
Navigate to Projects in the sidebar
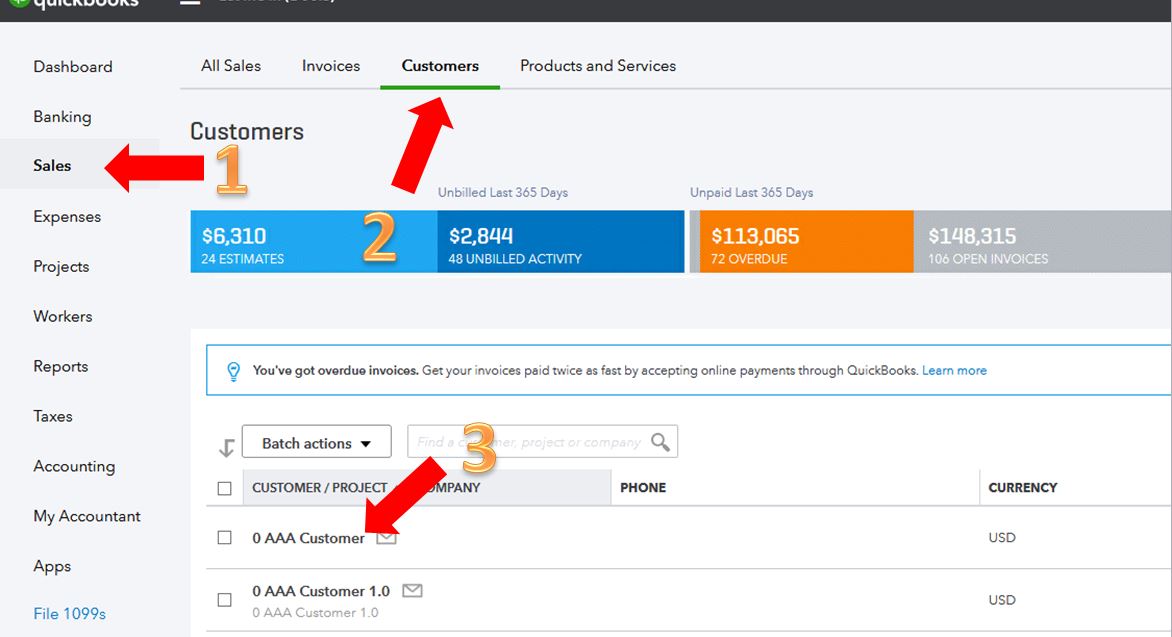tap(61, 266)
